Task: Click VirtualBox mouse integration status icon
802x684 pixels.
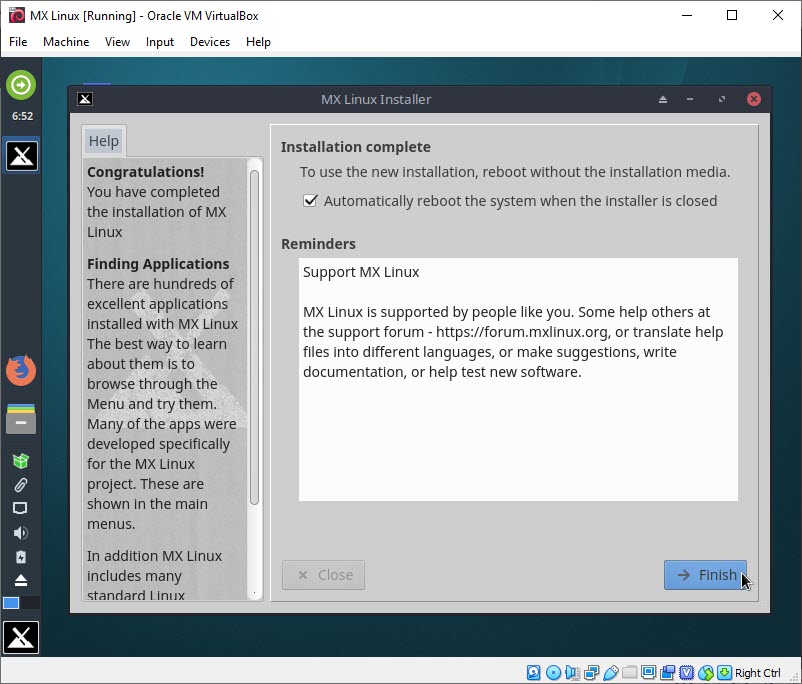Action: tap(706, 672)
